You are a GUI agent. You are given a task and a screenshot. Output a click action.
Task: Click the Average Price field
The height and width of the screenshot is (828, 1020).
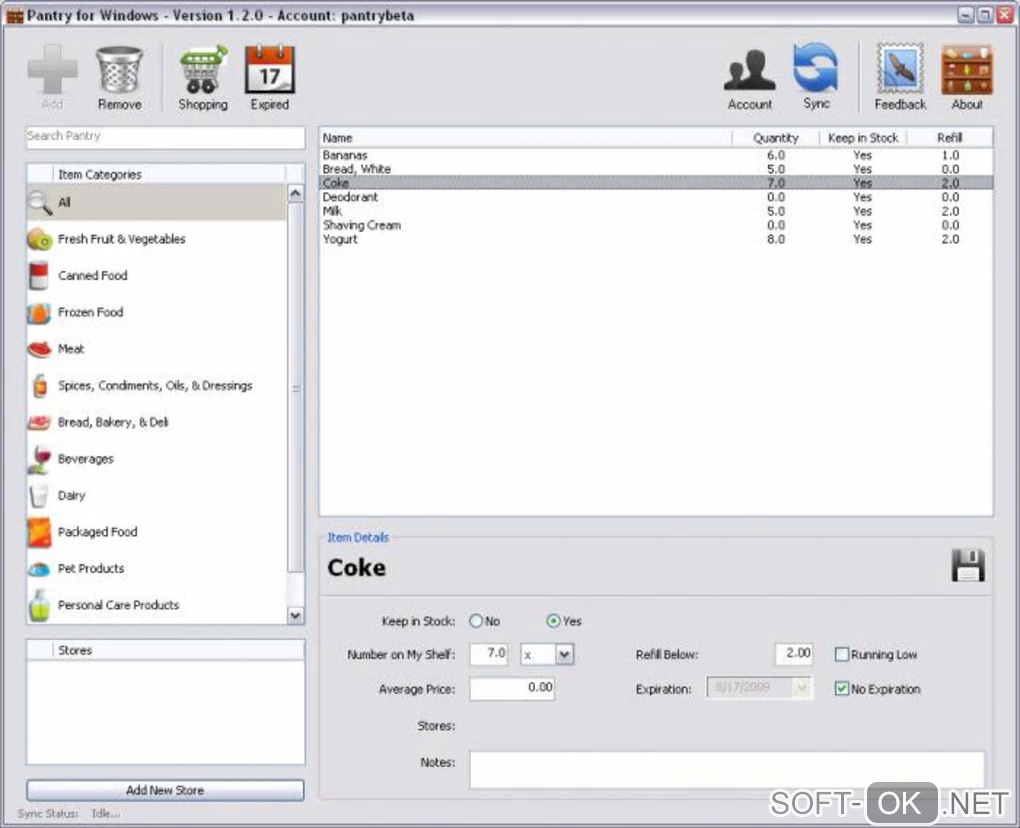tap(512, 688)
